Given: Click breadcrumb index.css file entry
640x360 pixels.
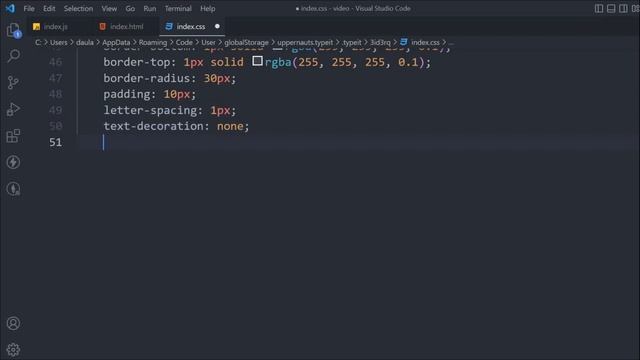Looking at the screenshot, I should pyautogui.click(x=425, y=42).
